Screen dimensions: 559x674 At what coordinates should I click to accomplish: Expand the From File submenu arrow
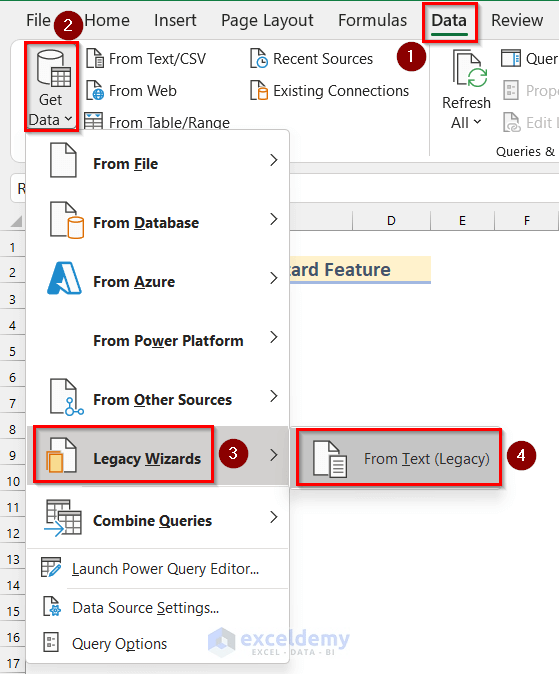273,160
